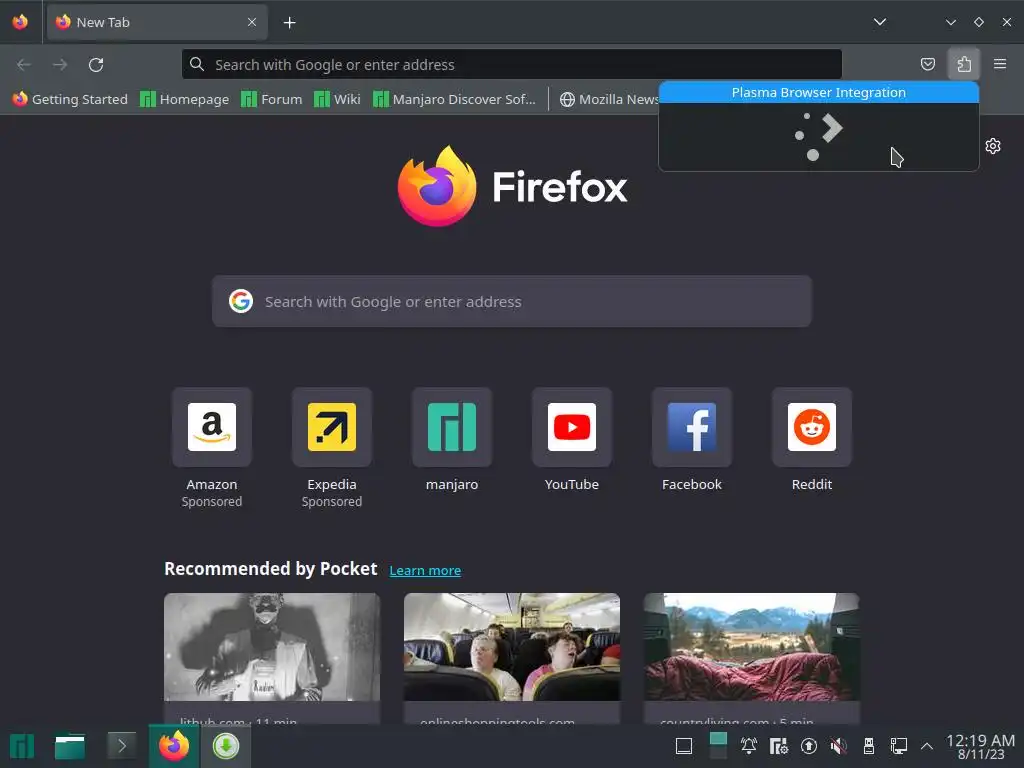Click the back navigation arrow
Image resolution: width=1024 pixels, height=768 pixels.
[24, 65]
